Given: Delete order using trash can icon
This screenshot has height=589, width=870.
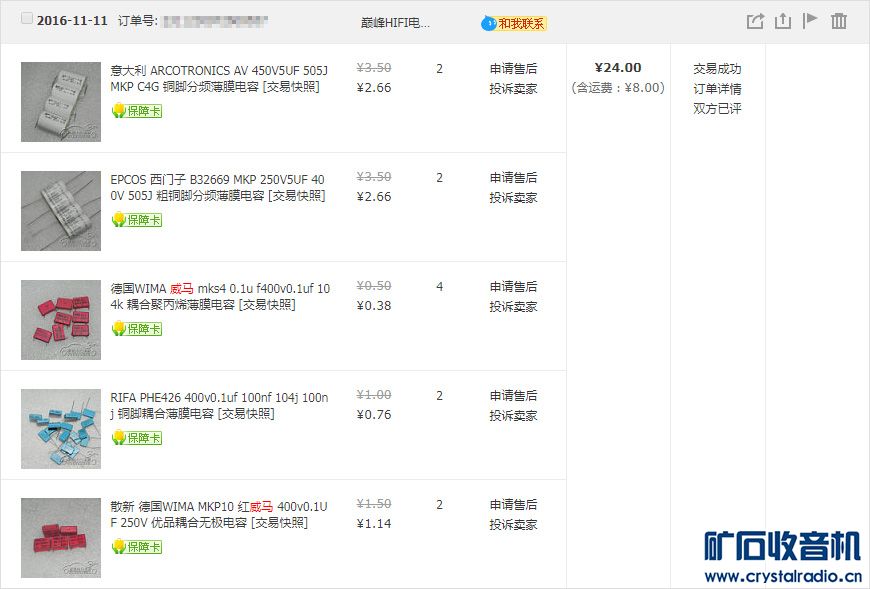Looking at the screenshot, I should tap(839, 21).
